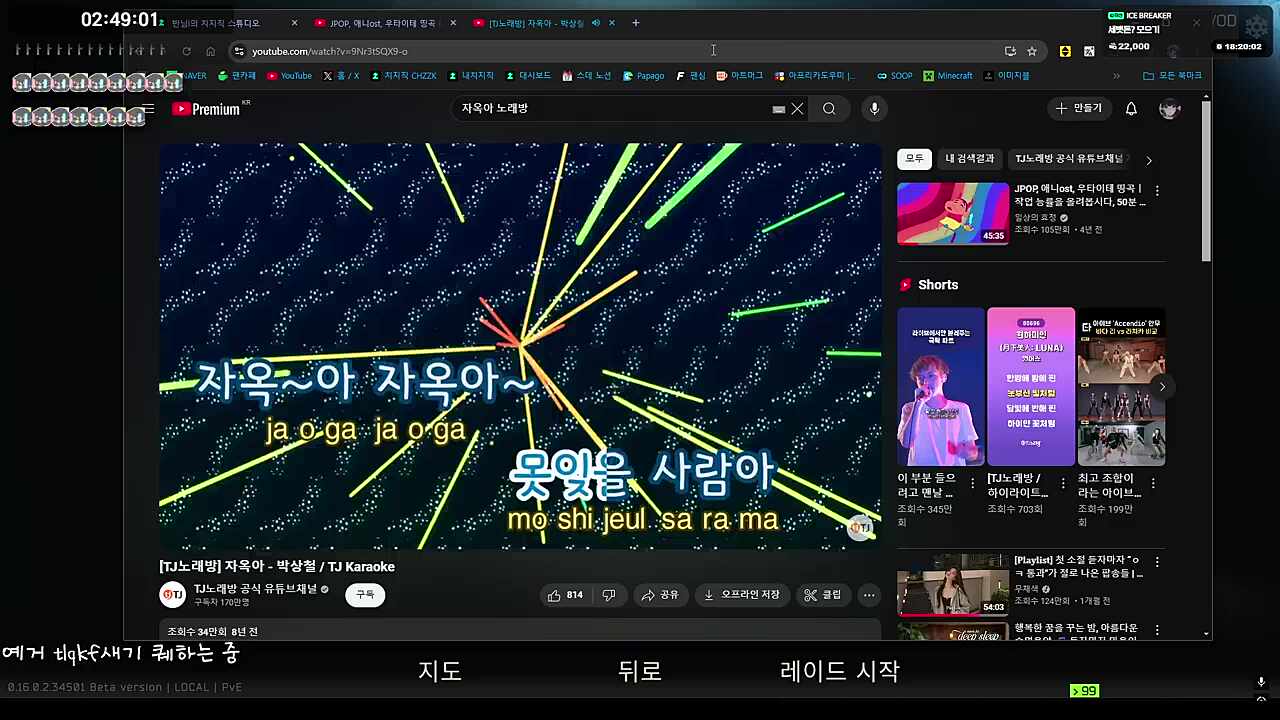Screen dimensions: 1280x720
Task: Open the TJ channel avatar
Action: (173, 595)
